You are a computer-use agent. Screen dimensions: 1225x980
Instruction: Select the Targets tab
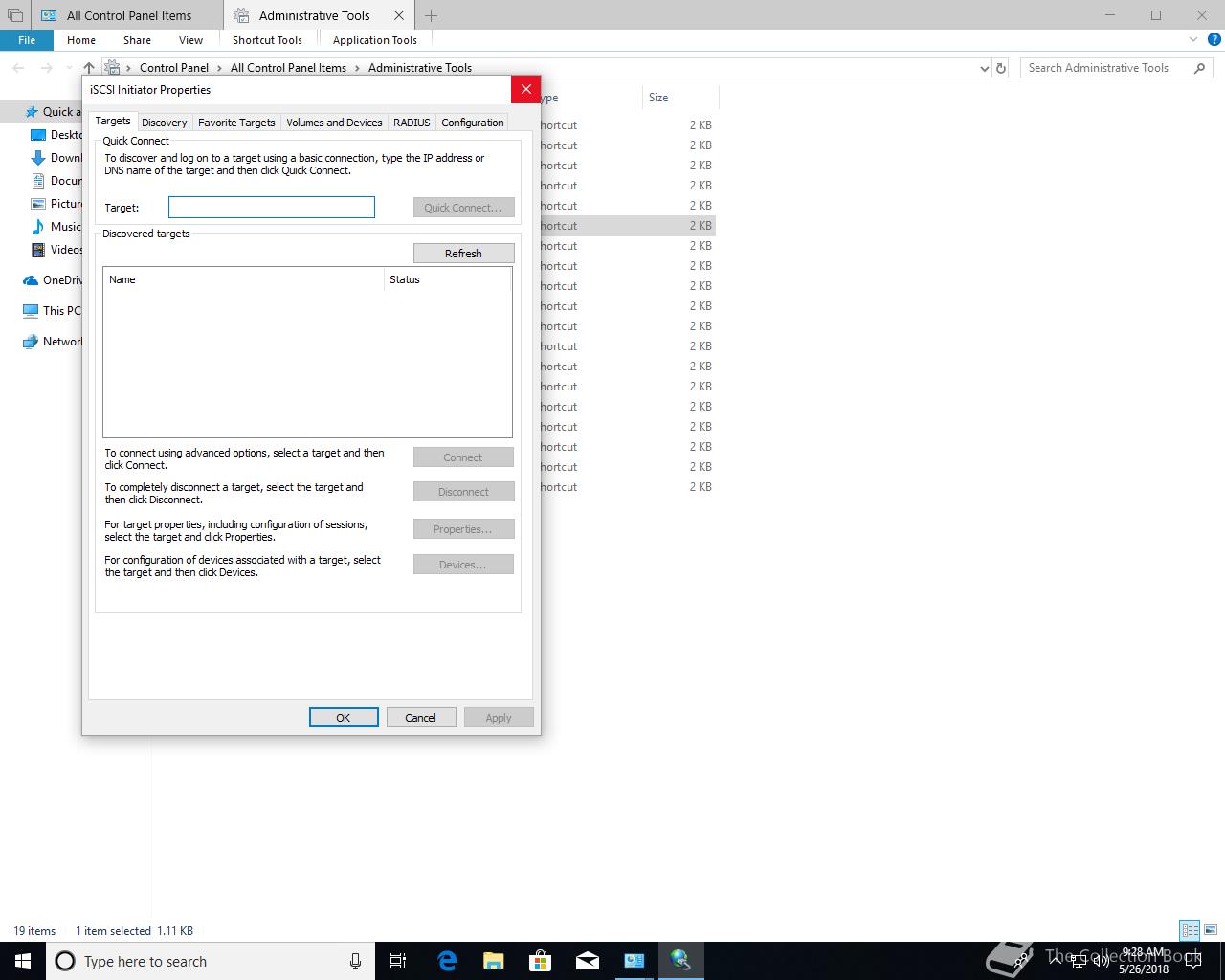coord(113,121)
